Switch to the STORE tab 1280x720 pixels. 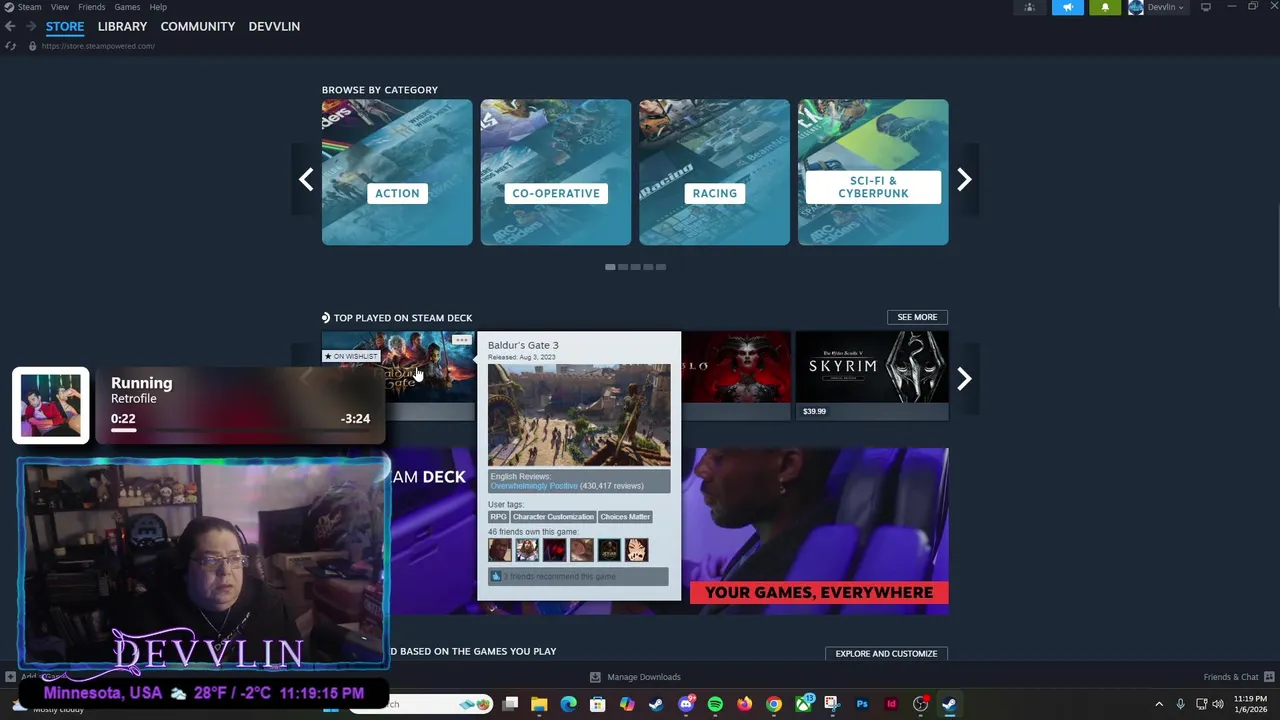tap(65, 26)
